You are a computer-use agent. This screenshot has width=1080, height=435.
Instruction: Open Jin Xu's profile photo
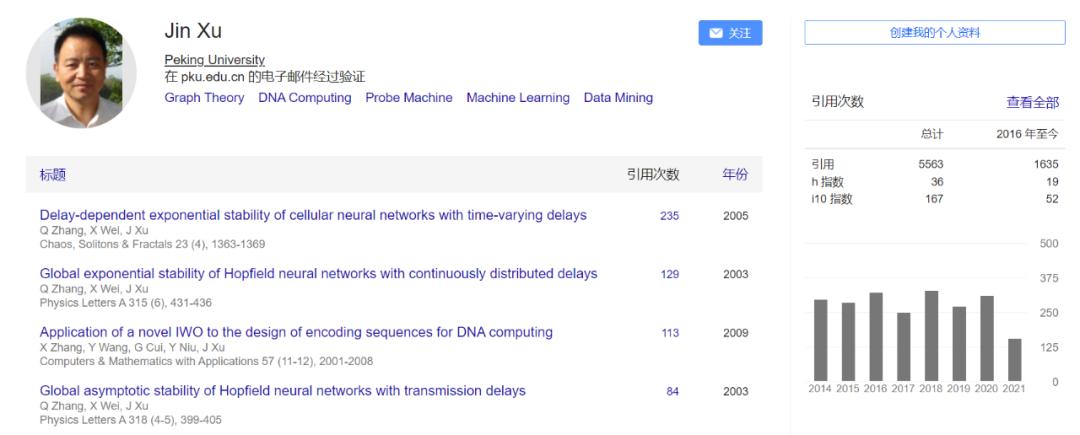(81, 72)
